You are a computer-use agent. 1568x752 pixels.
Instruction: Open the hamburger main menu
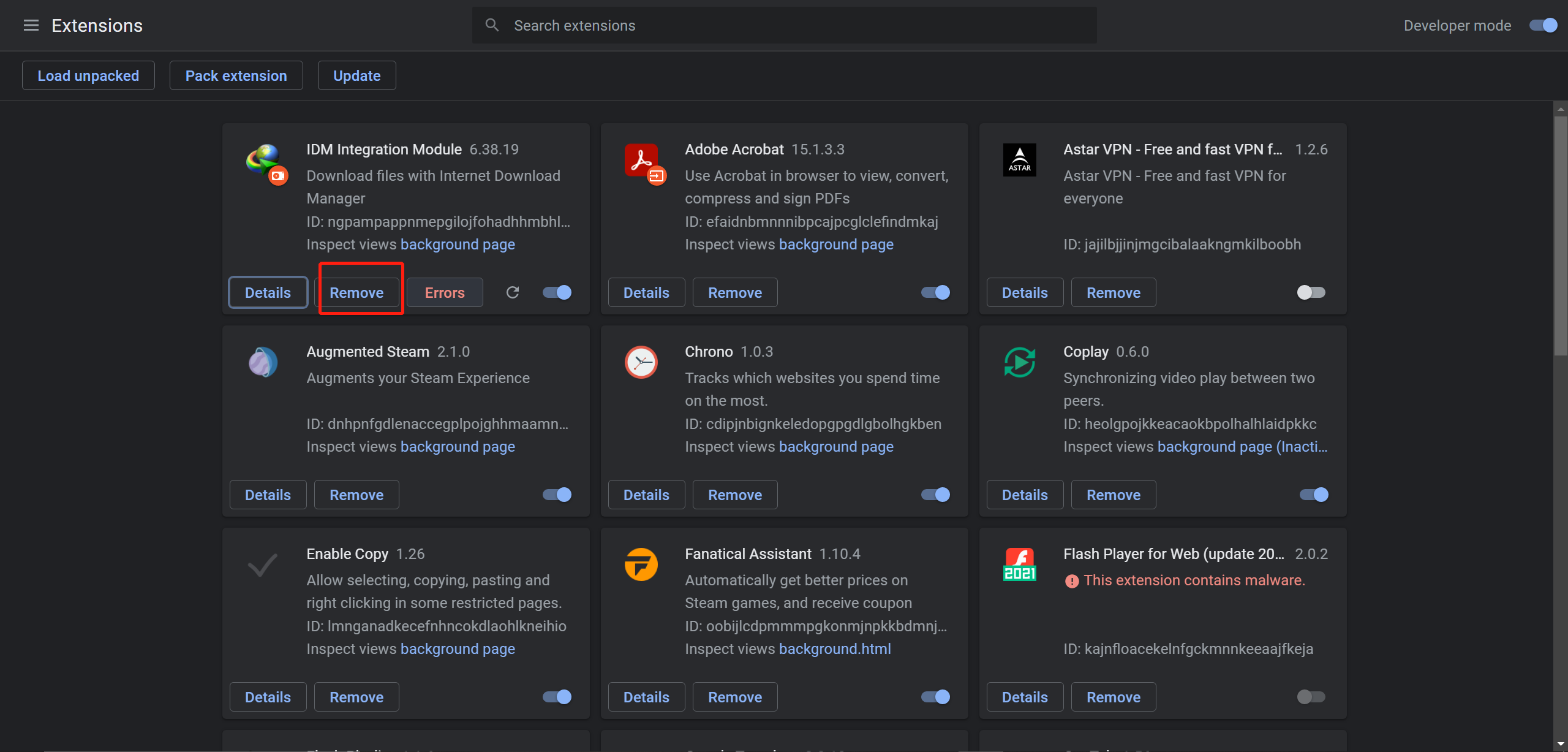tap(31, 25)
